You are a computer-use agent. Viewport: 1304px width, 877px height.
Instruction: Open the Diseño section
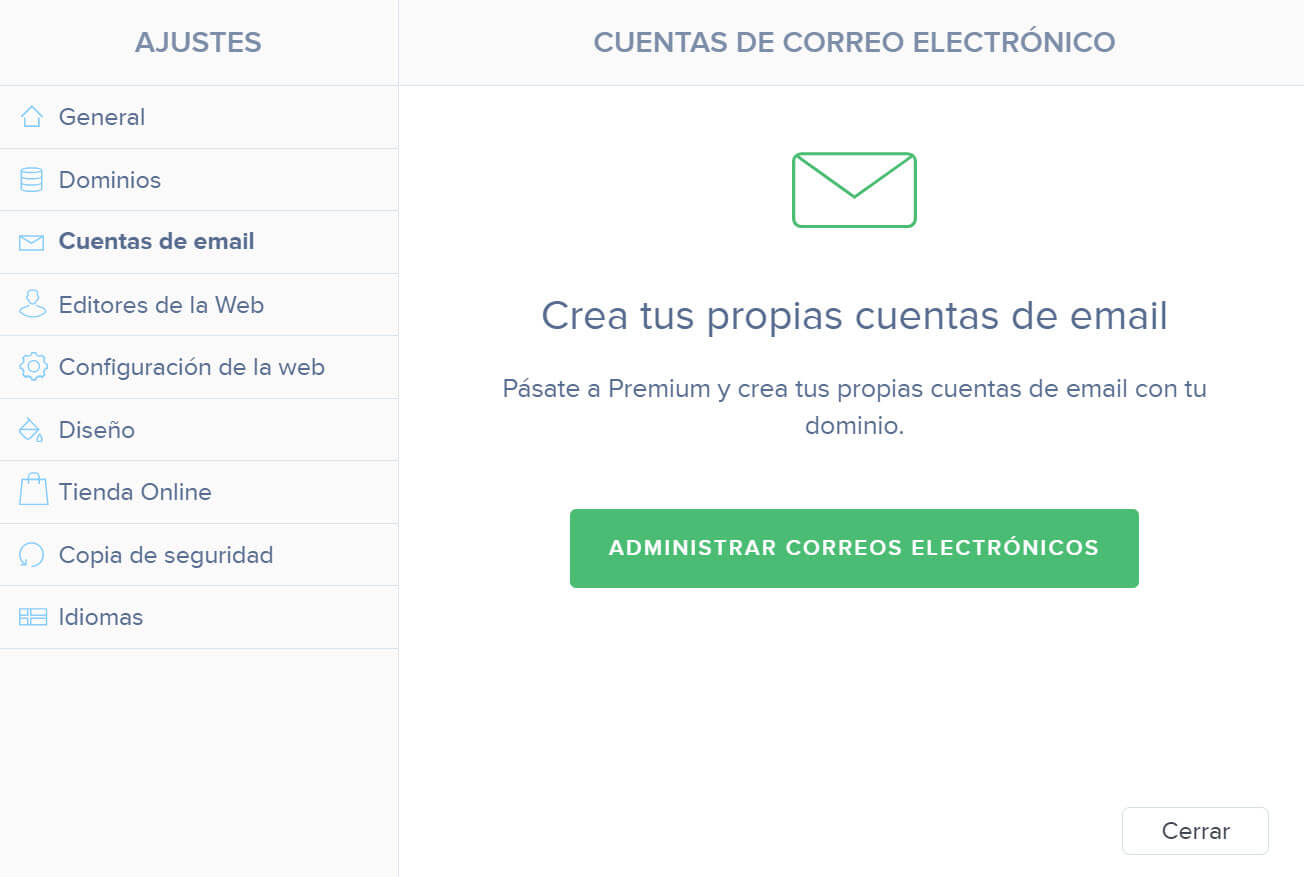(97, 429)
